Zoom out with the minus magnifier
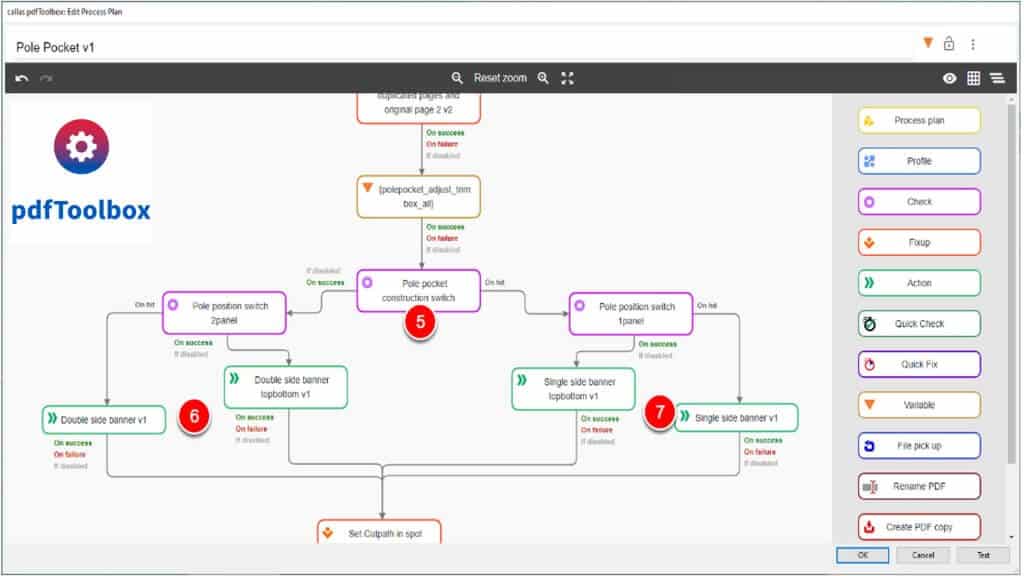The image size is (1024, 576). tap(457, 78)
